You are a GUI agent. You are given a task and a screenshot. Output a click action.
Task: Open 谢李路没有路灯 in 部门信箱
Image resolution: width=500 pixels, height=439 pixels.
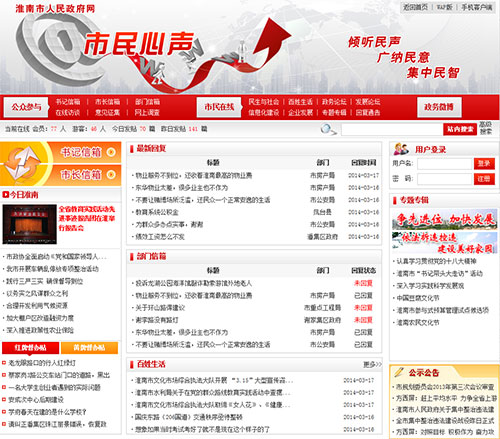tap(157, 320)
